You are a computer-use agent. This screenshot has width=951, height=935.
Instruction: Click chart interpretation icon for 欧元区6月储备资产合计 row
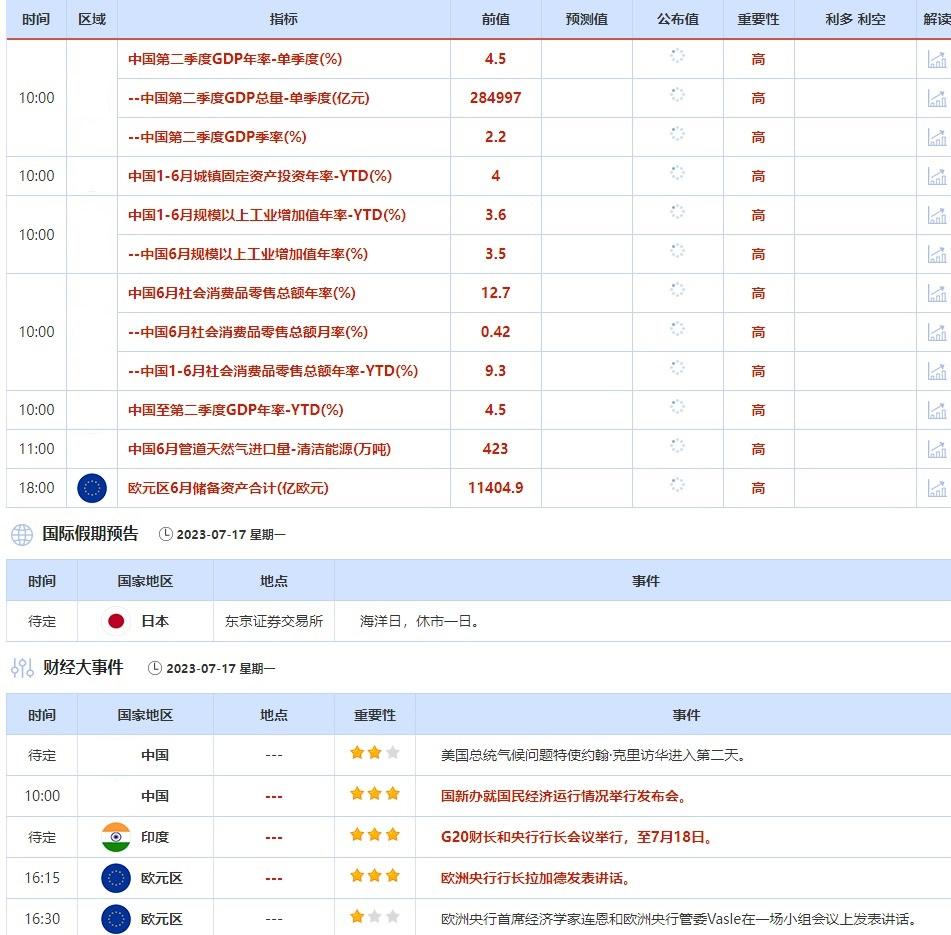937,488
